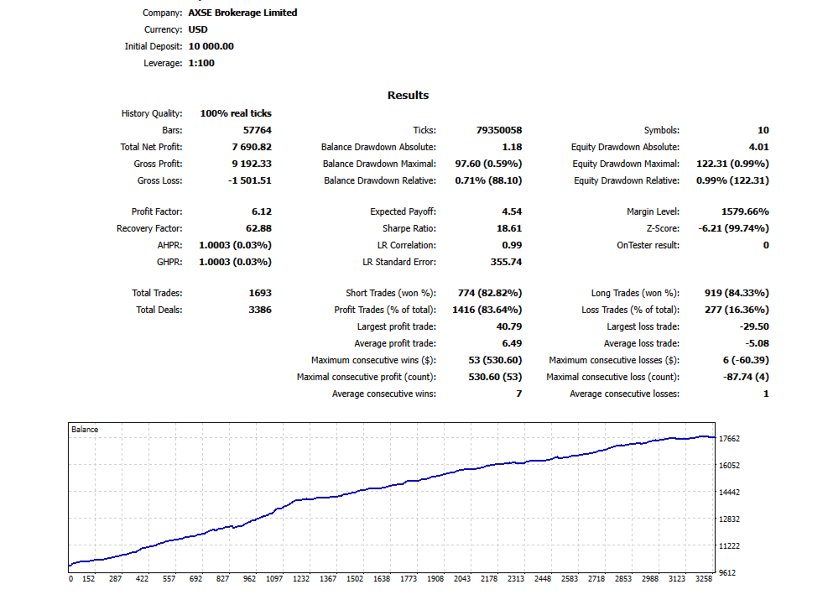Click the Balance label in the chart
The width and height of the screenshot is (828, 600).
[x=84, y=429]
